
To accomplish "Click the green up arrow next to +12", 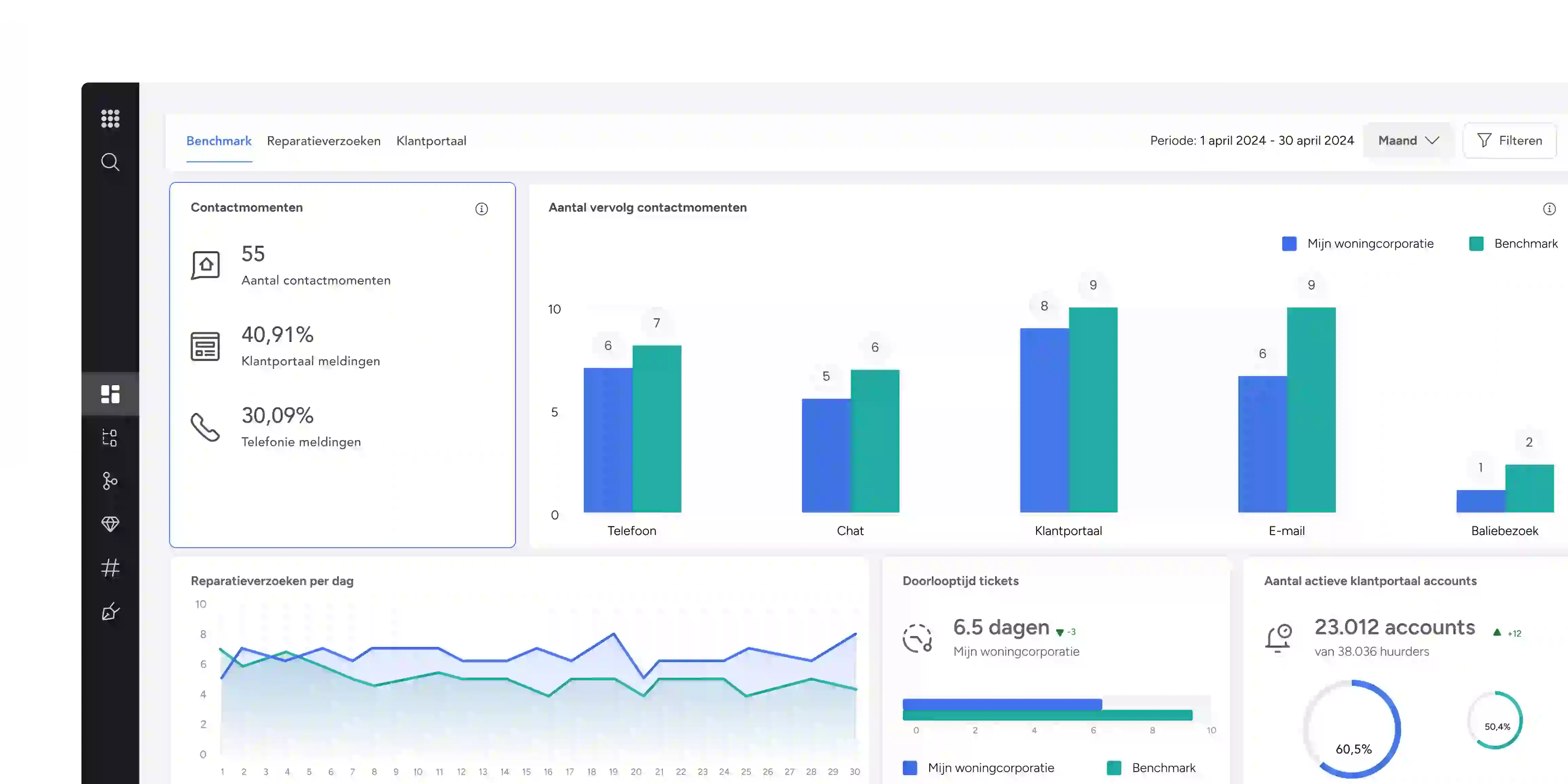I will [1497, 632].
